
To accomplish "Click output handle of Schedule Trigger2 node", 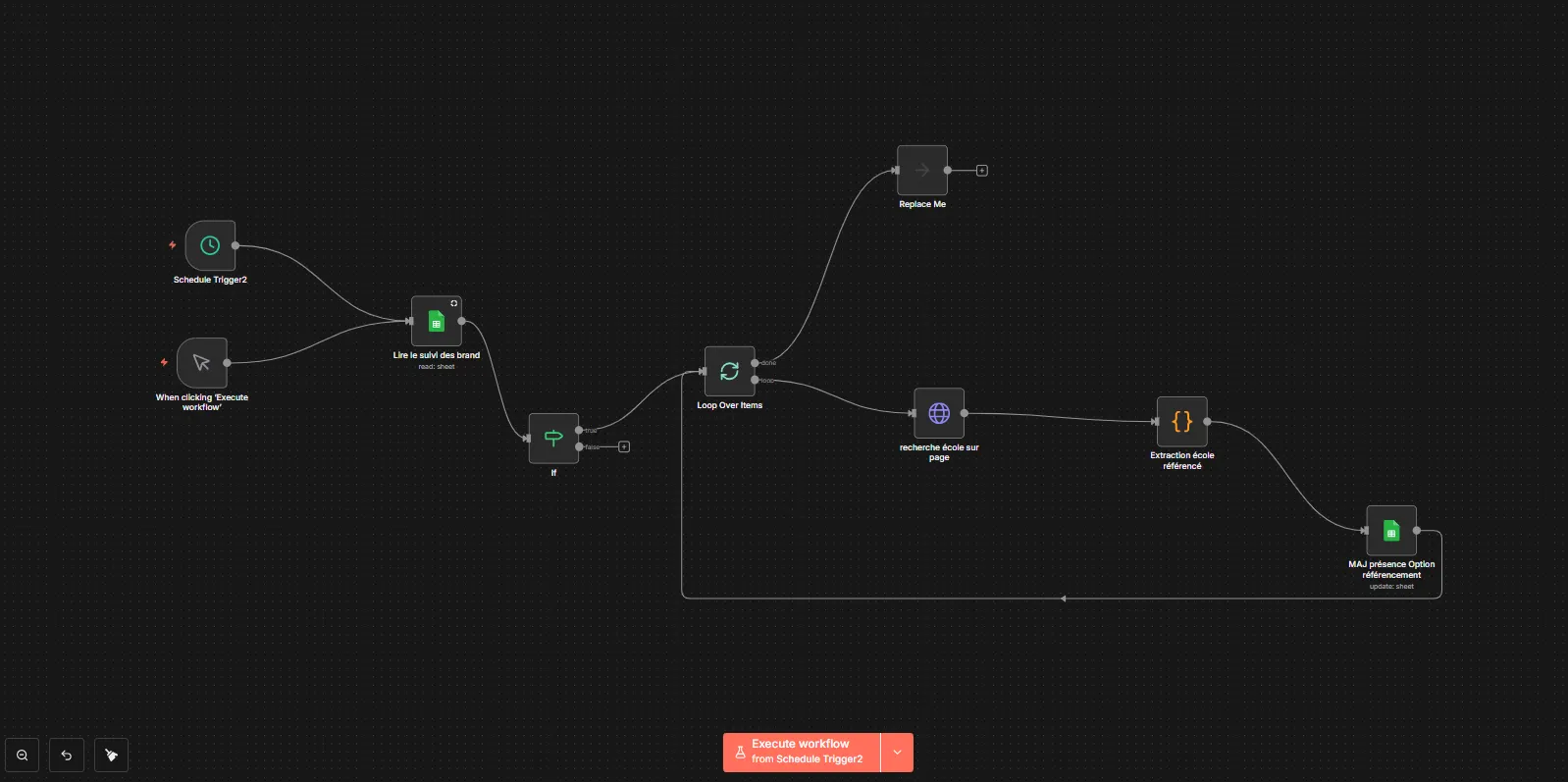I will pyautogui.click(x=235, y=245).
